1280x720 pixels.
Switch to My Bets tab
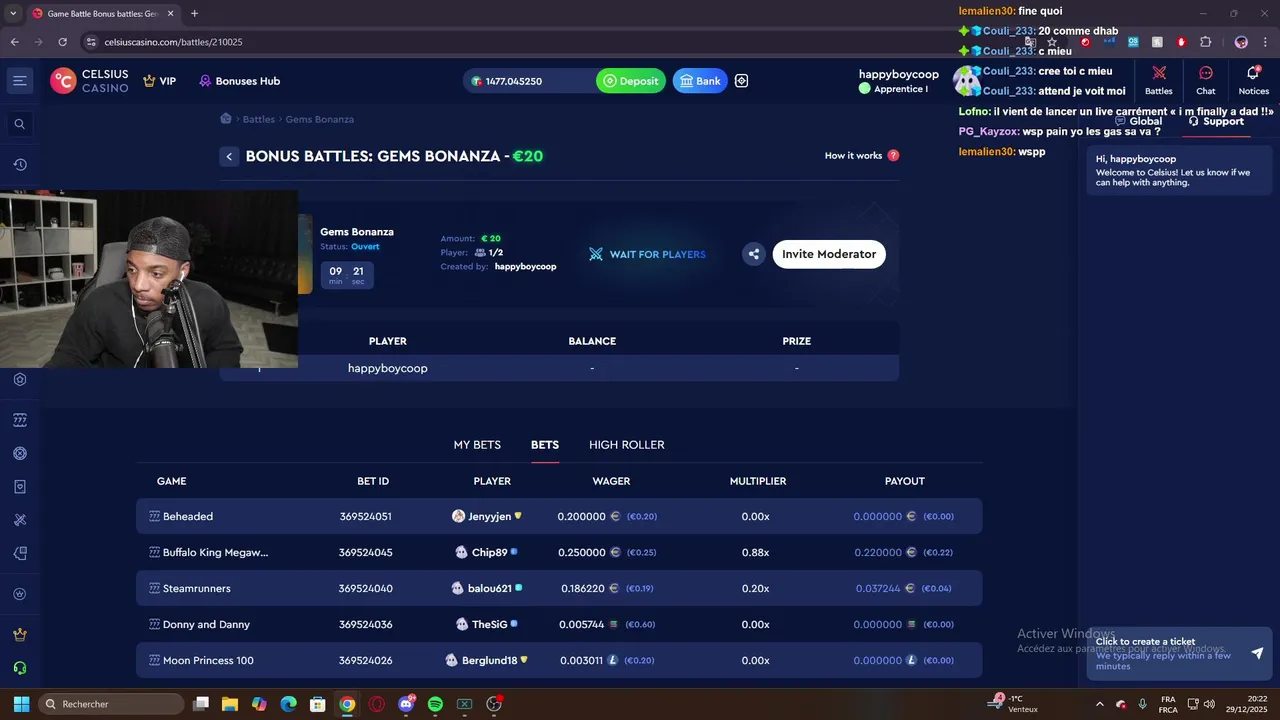[477, 445]
